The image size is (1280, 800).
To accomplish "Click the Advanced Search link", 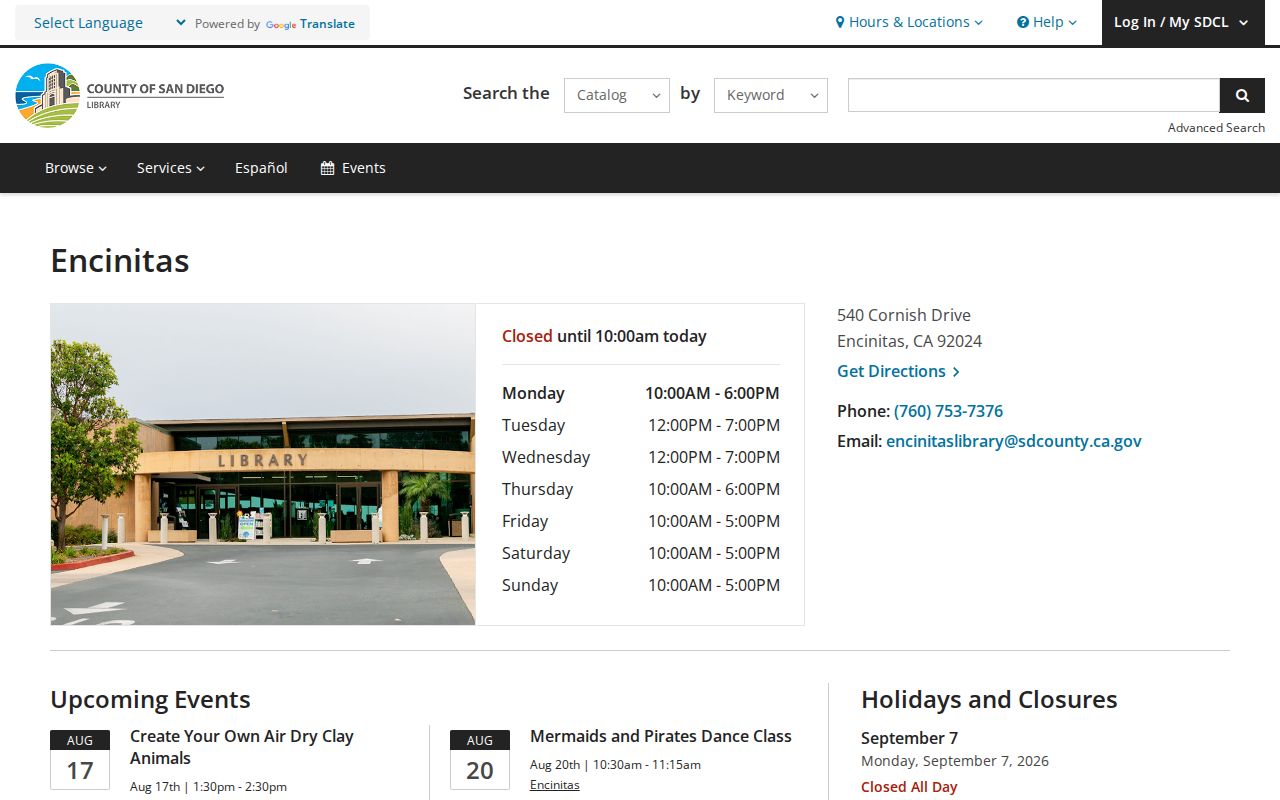I will 1216,128.
